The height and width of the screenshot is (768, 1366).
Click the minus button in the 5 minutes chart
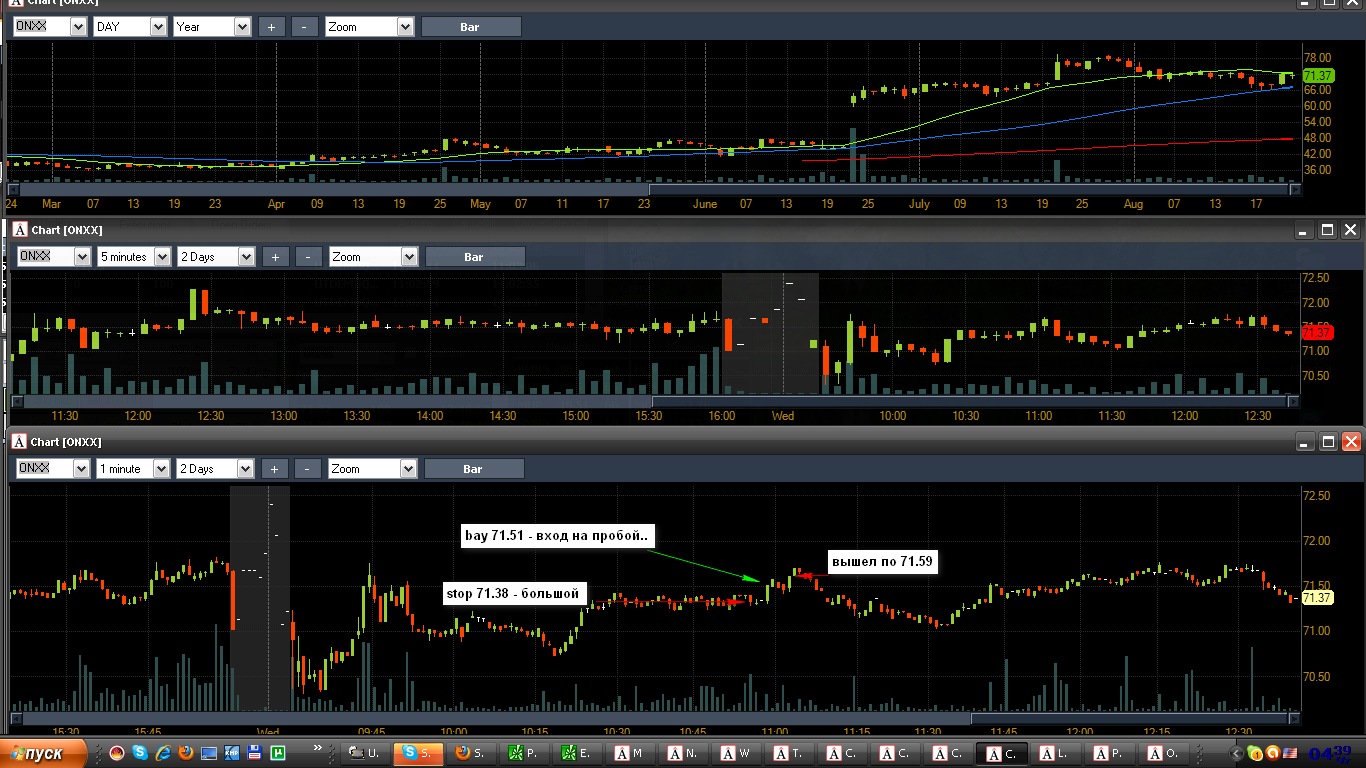(309, 257)
